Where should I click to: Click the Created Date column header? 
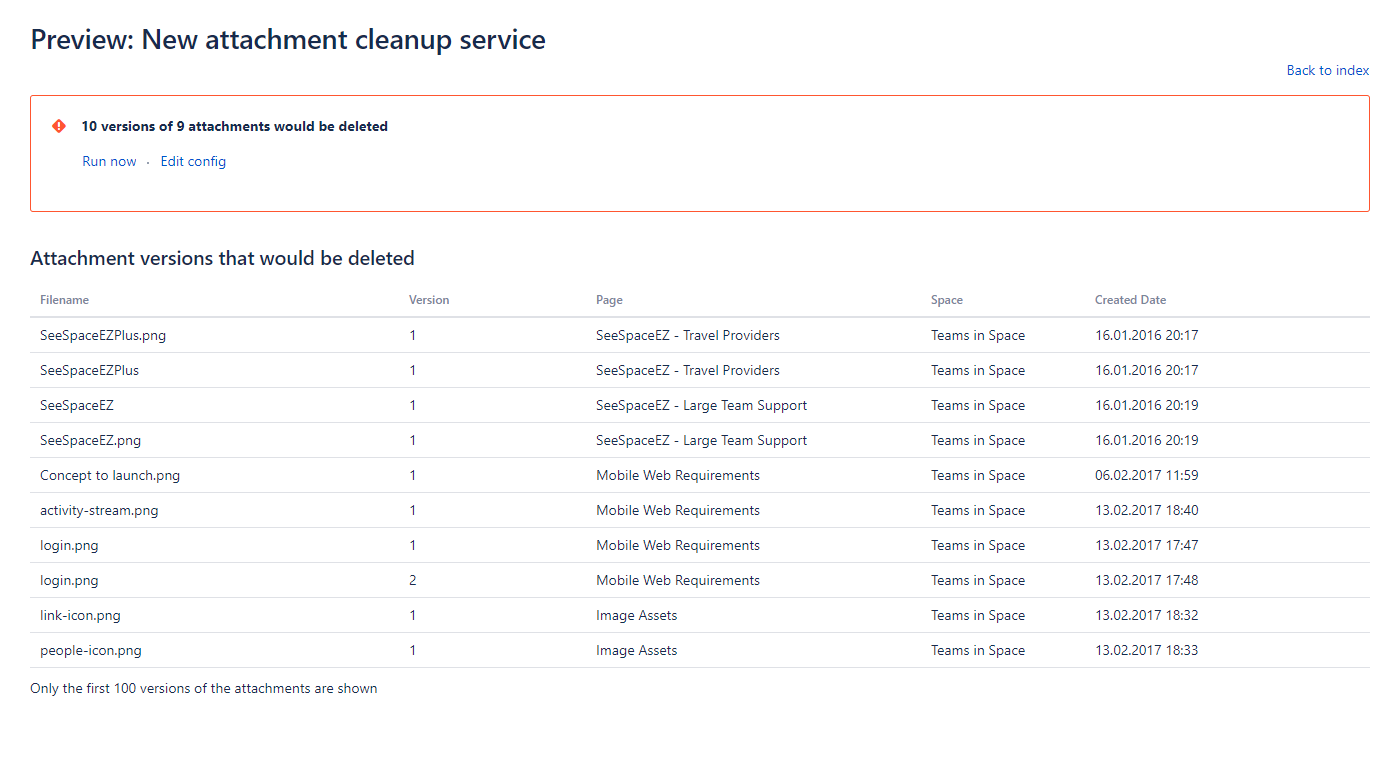[1130, 300]
